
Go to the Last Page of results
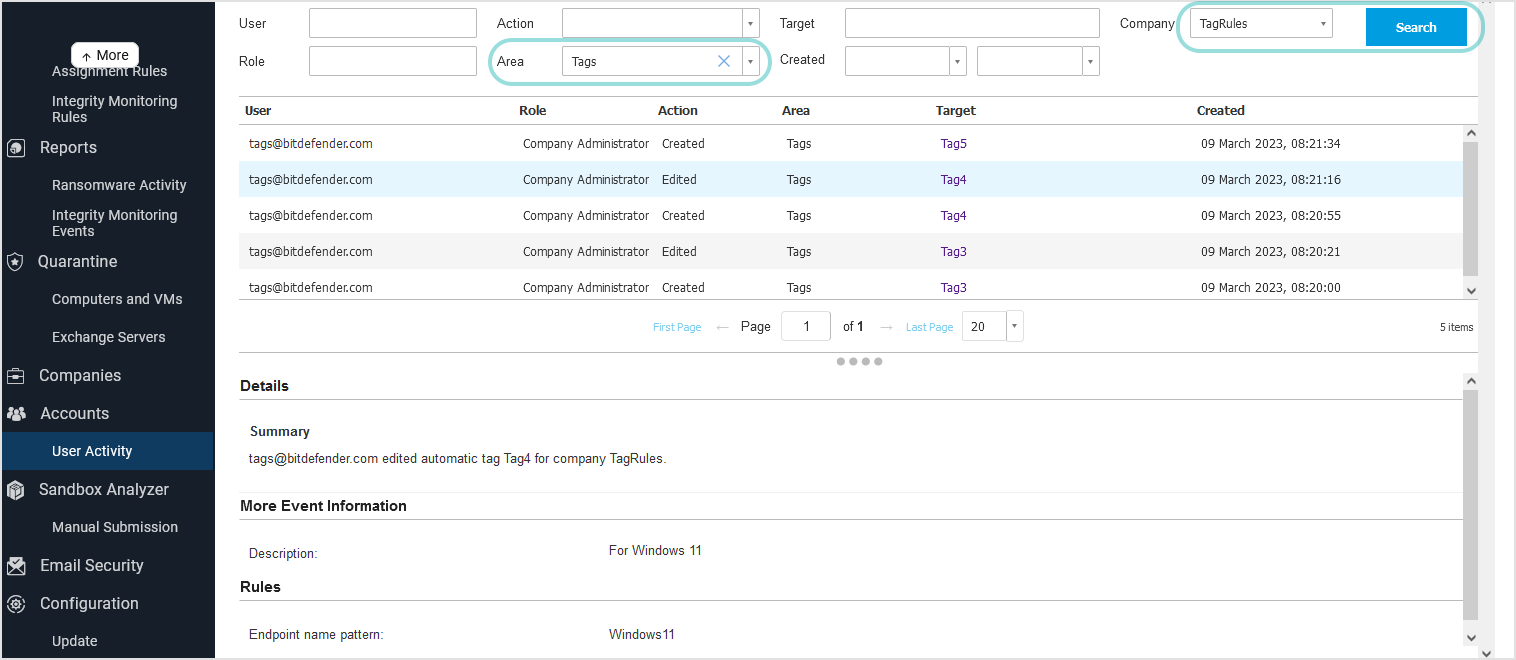click(929, 326)
